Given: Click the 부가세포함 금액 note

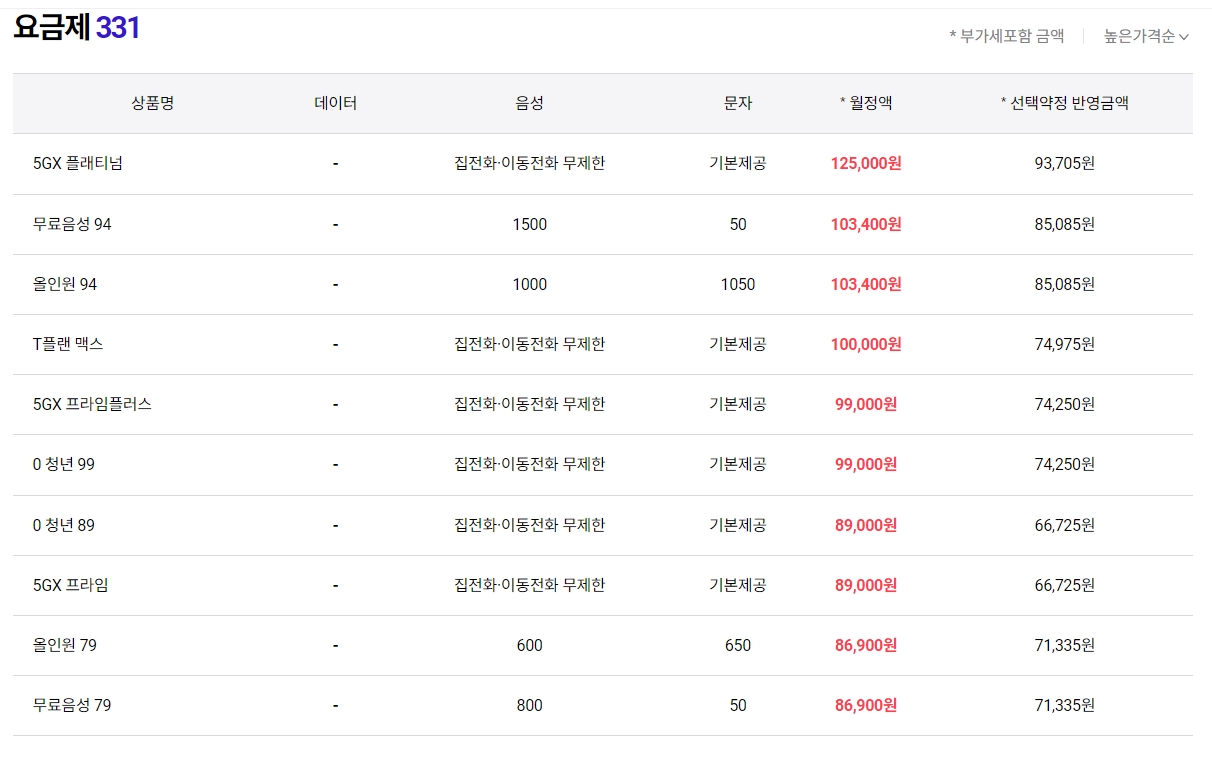Looking at the screenshot, I should click(x=1007, y=36).
